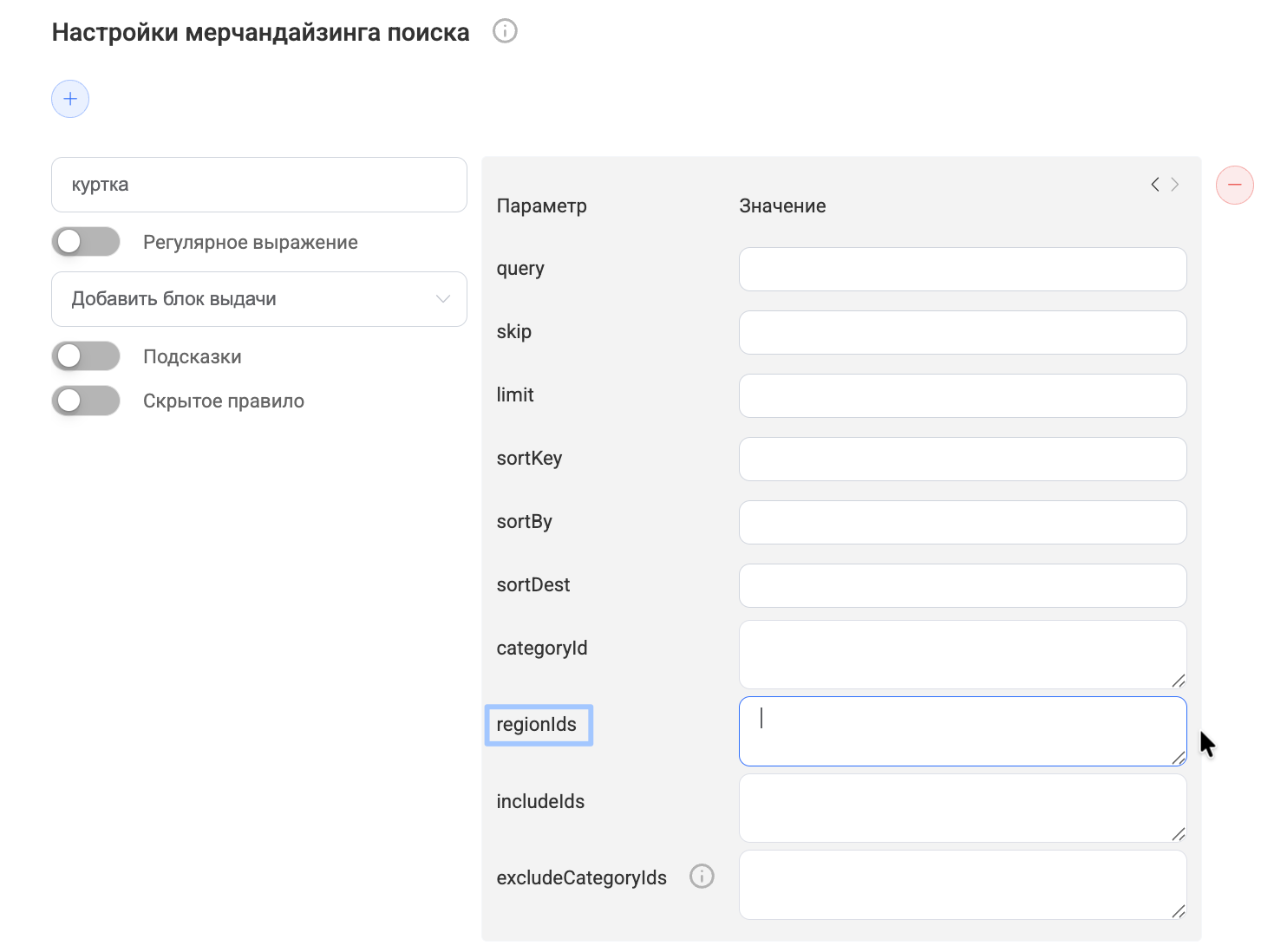Click the left chevron in parameters panel

pyautogui.click(x=1154, y=185)
